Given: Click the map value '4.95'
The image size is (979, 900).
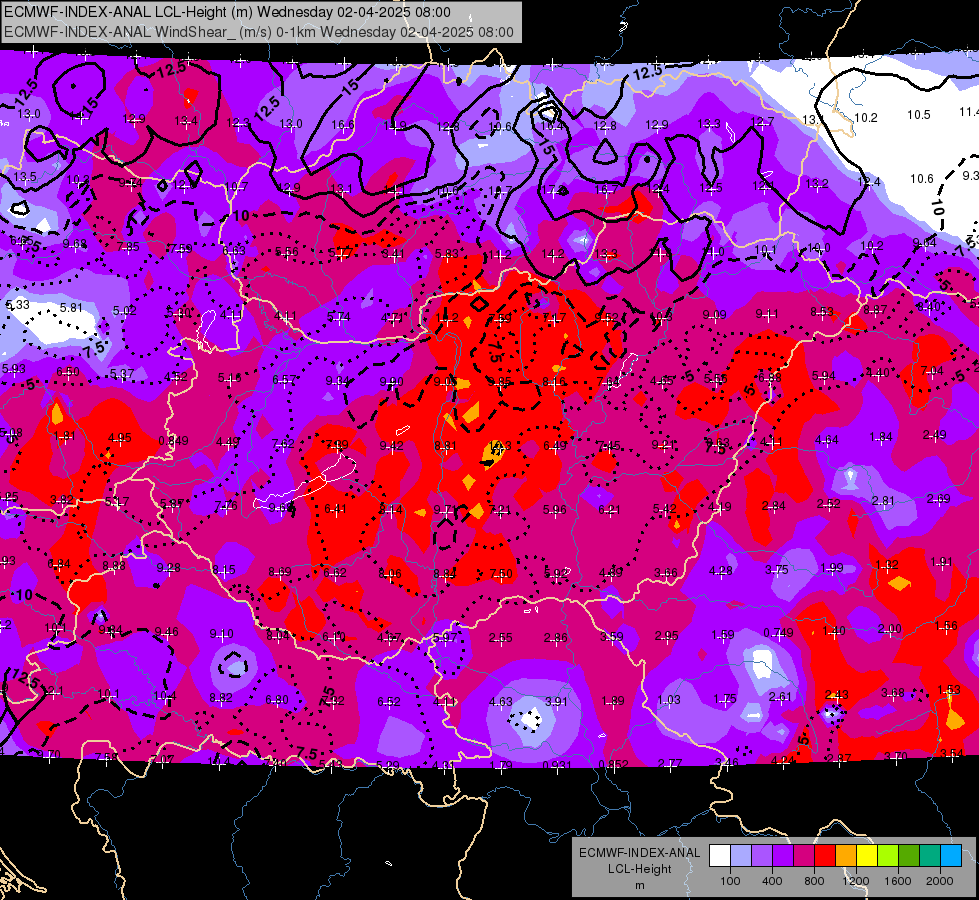Looking at the screenshot, I should [x=120, y=438].
